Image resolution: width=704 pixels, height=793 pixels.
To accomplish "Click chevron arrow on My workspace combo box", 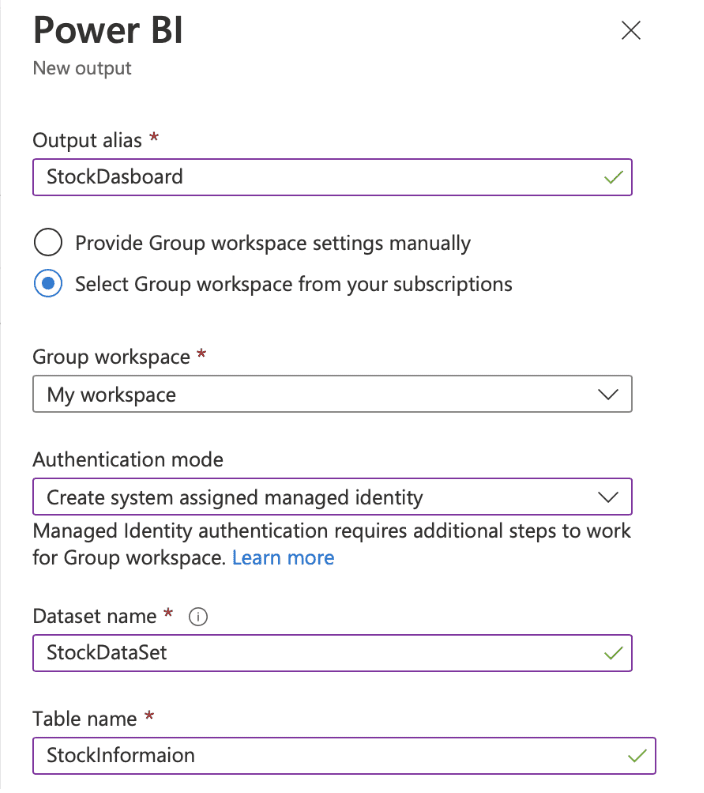I will [607, 394].
